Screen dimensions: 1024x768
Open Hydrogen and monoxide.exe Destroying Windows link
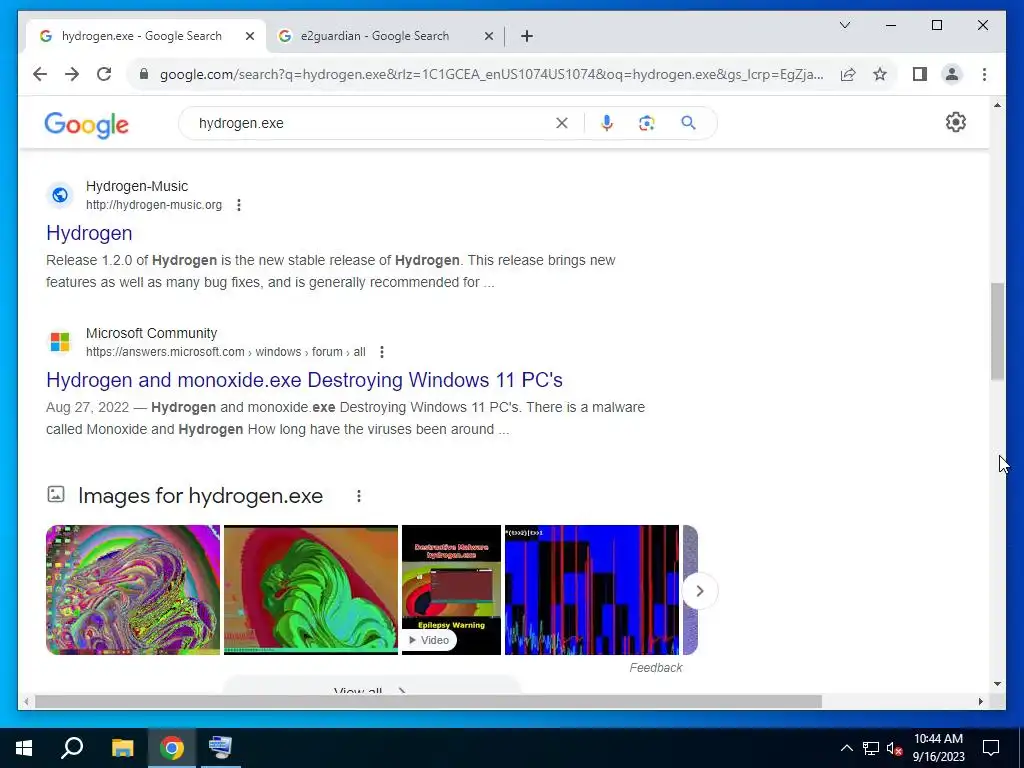pyautogui.click(x=304, y=380)
